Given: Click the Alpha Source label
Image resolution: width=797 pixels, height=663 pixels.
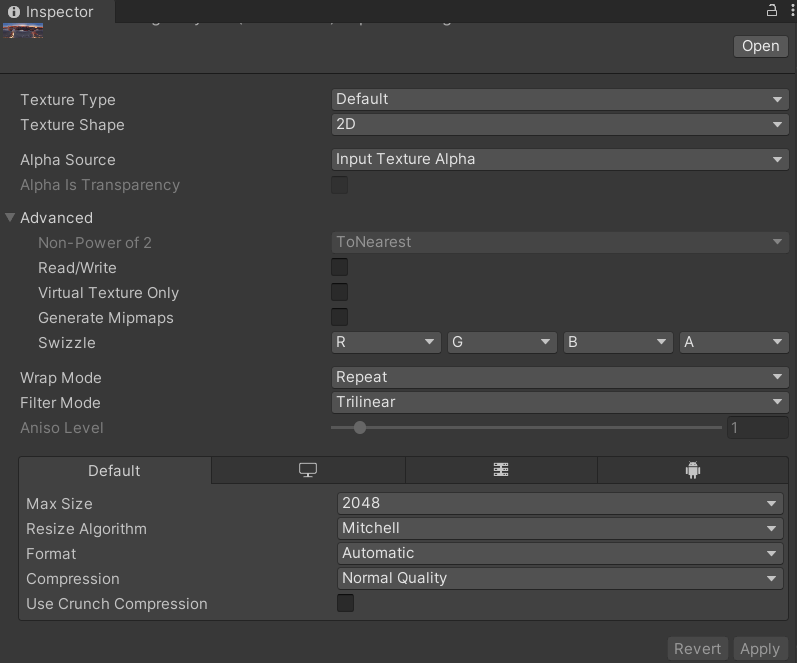Looking at the screenshot, I should click(68, 160).
